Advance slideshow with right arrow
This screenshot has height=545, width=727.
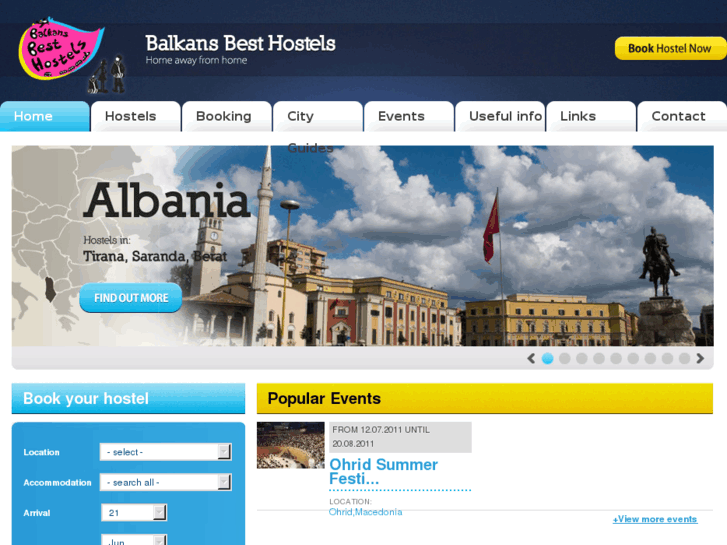(700, 359)
